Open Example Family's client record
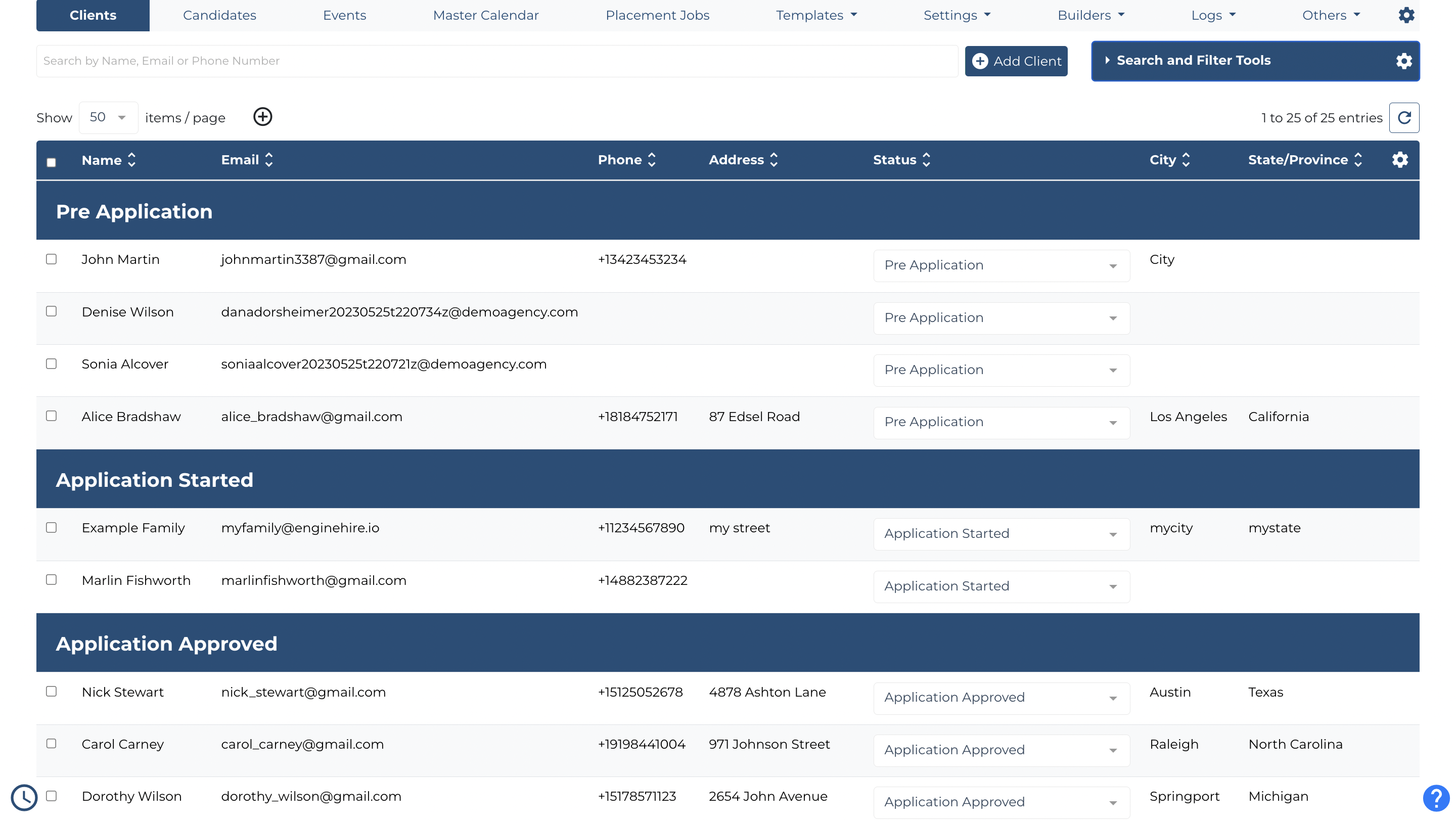 tap(133, 528)
